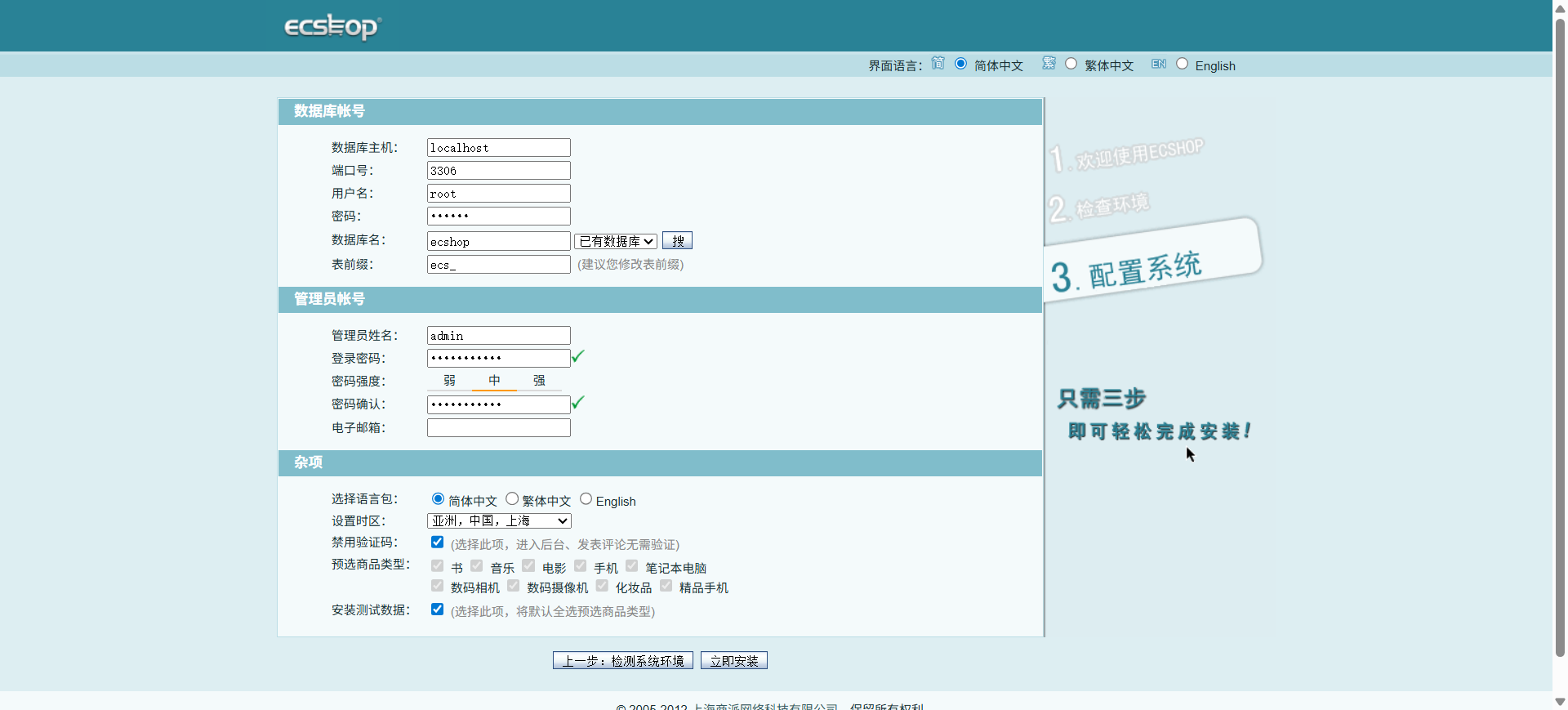Viewport: 1568px width, 710px height.
Task: Click the empty 电子邮箱 field
Action: point(499,427)
